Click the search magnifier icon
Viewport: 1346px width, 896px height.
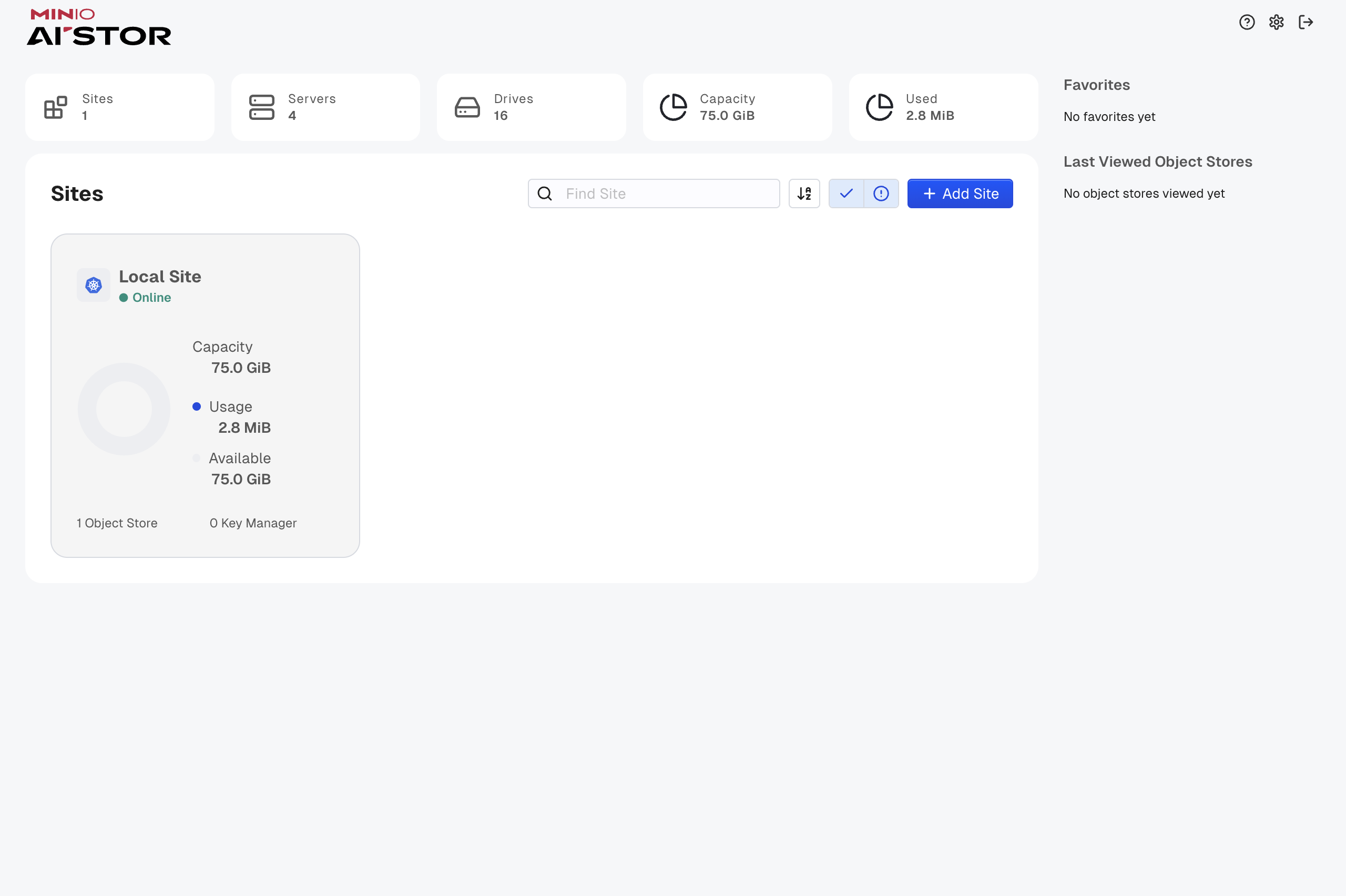point(545,194)
